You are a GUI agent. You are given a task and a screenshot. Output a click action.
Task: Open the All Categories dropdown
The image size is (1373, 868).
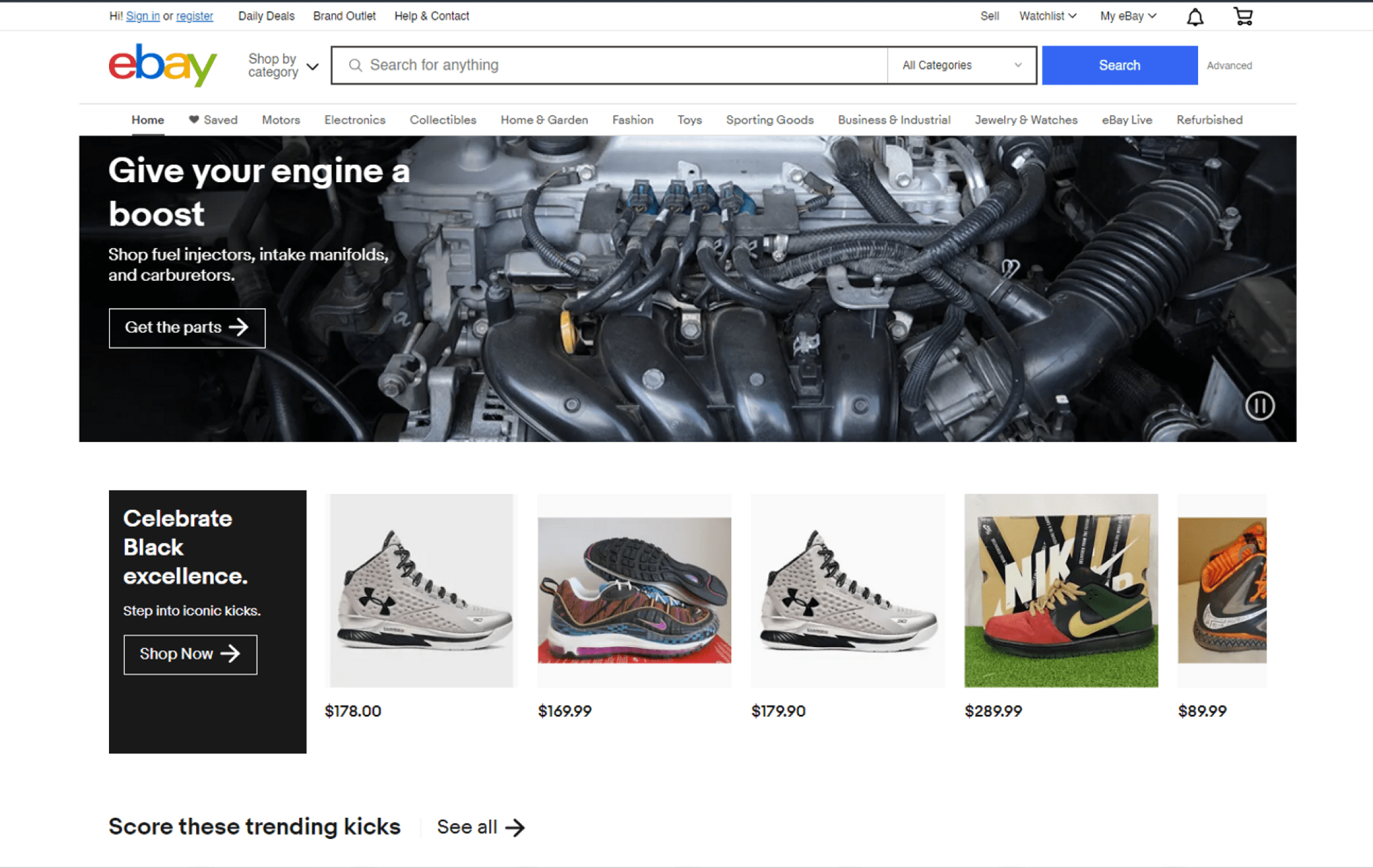(961, 65)
